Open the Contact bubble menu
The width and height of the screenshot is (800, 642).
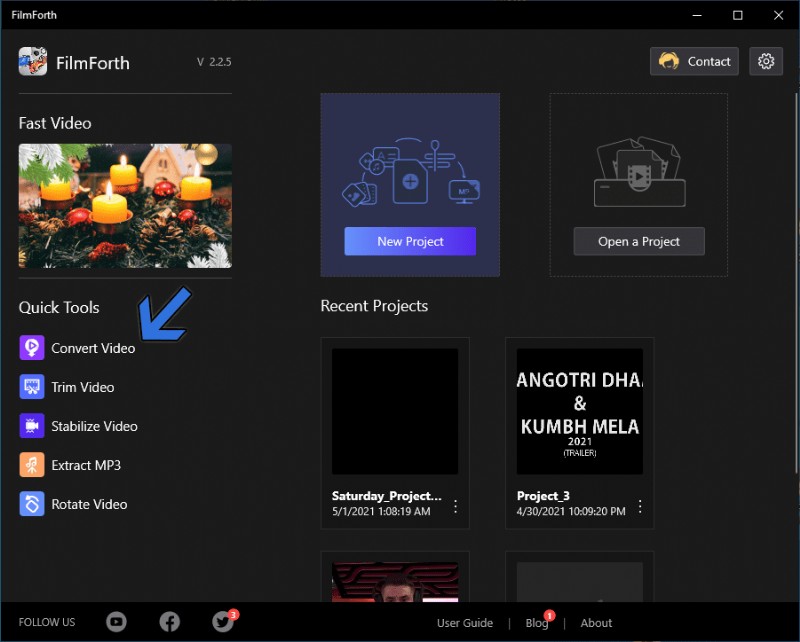coord(694,61)
